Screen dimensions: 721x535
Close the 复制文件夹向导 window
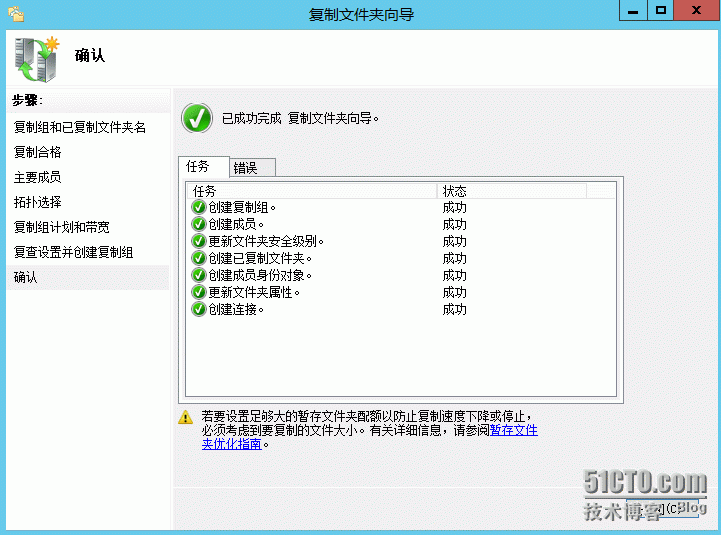[696, 11]
